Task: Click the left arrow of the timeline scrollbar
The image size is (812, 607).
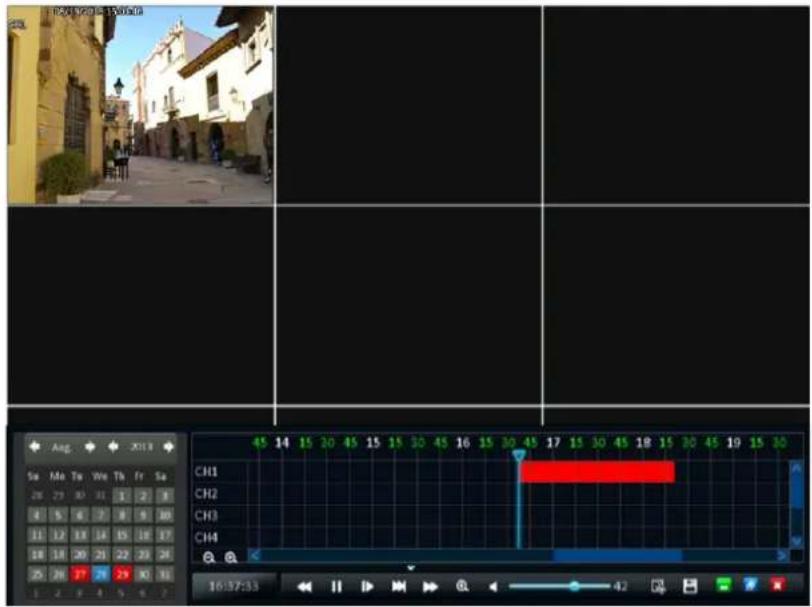Action: click(x=254, y=556)
